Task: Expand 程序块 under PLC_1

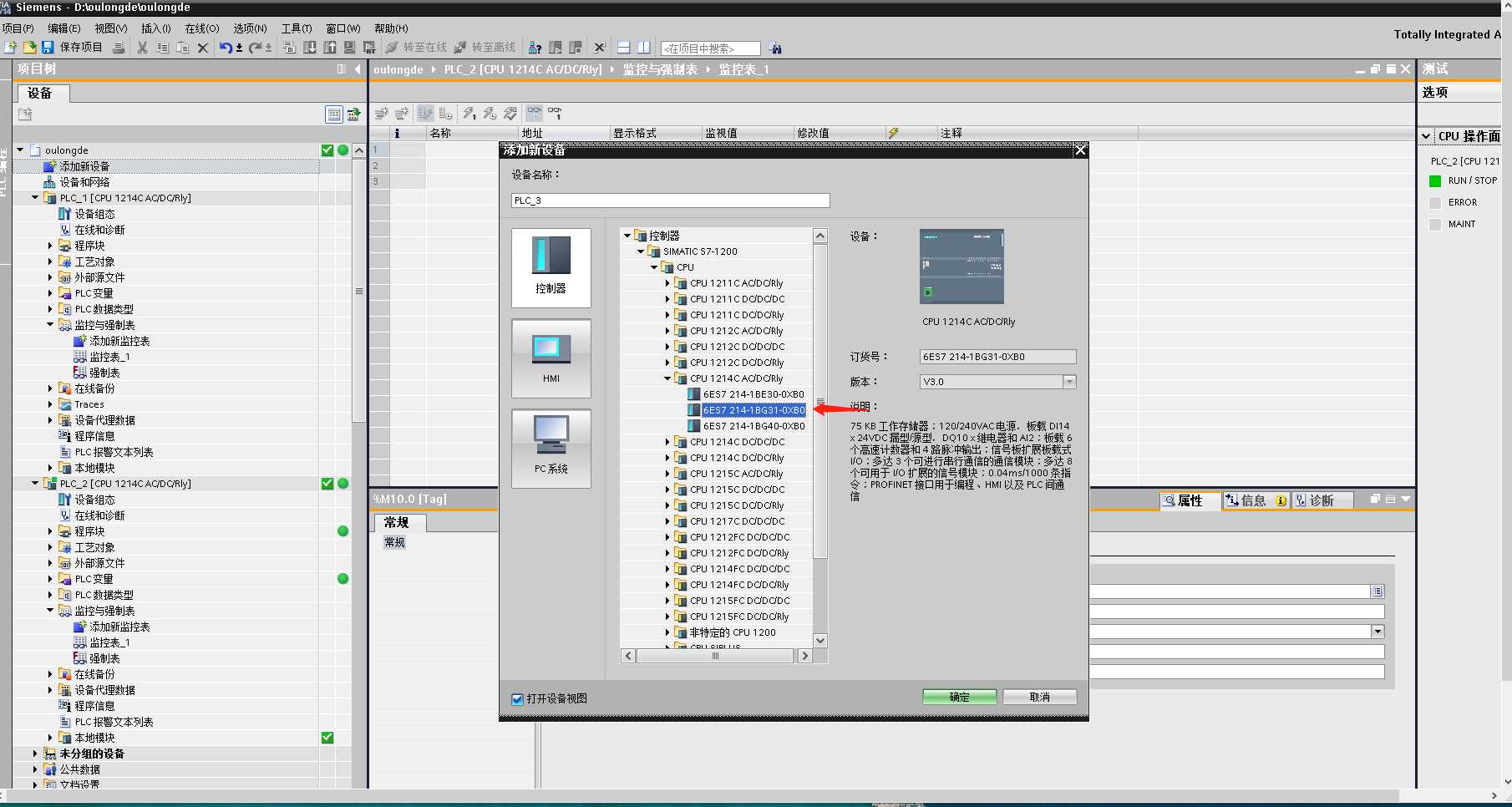Action: click(x=50, y=246)
